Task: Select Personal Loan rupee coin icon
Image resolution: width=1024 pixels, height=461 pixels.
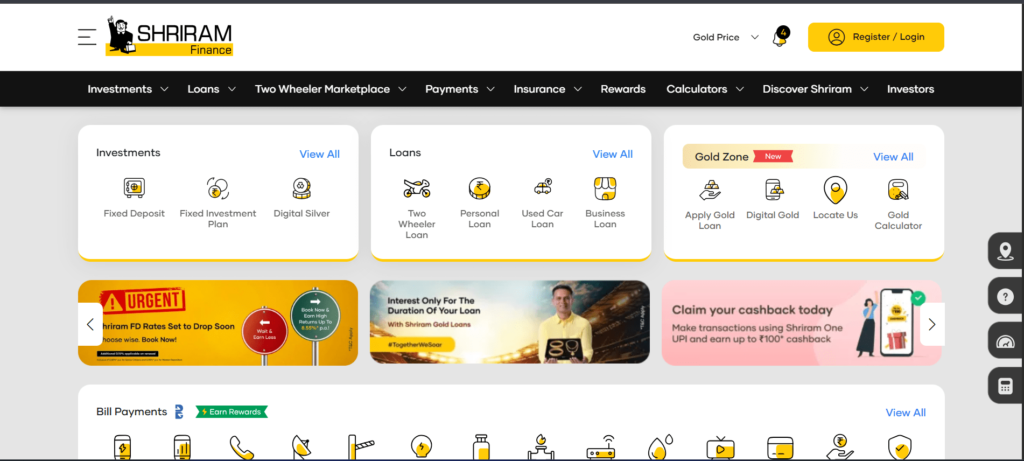Action: pos(479,188)
